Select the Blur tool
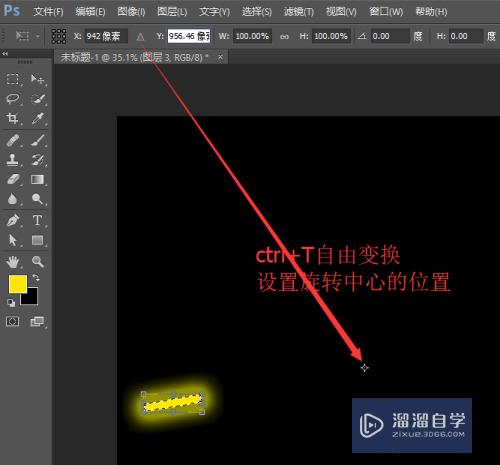Screen dimensions: 500x465 tap(13, 199)
